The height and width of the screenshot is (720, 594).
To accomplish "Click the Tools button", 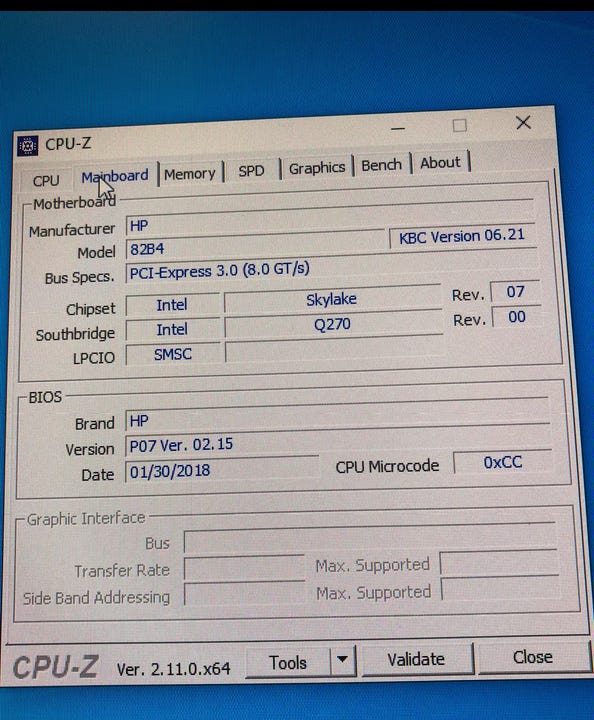I will click(288, 663).
